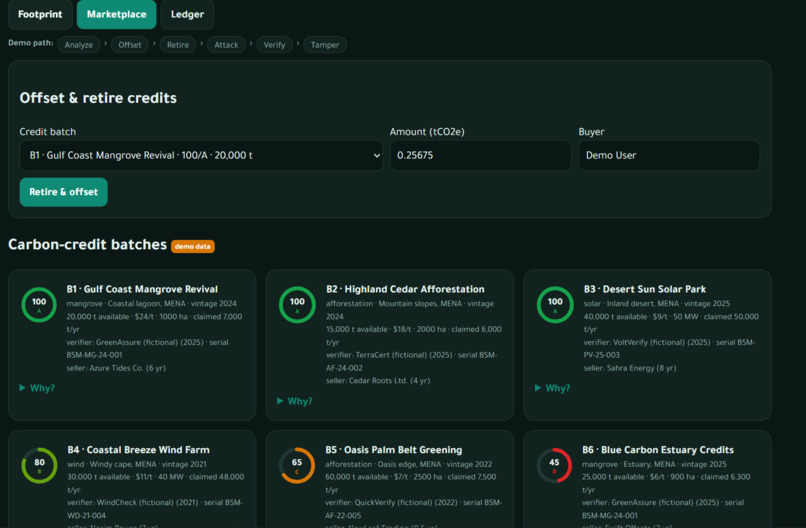Click the B4 · Coastal Breeze Wind Farm title

pos(138,450)
